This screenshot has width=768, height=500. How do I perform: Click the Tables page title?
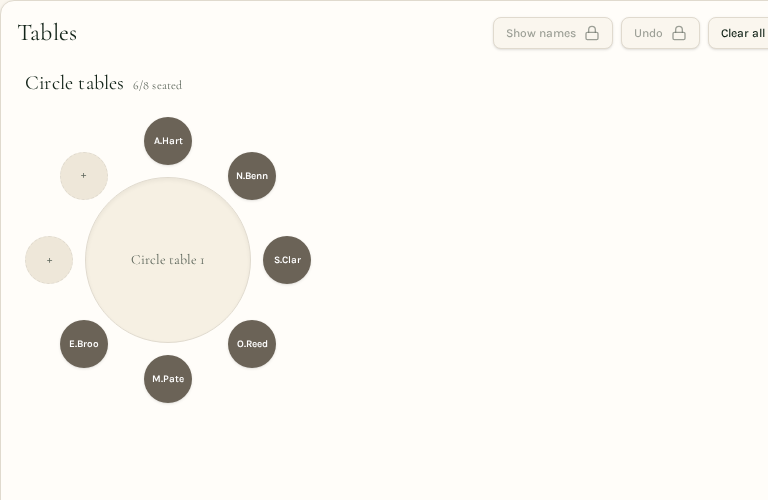(x=48, y=33)
